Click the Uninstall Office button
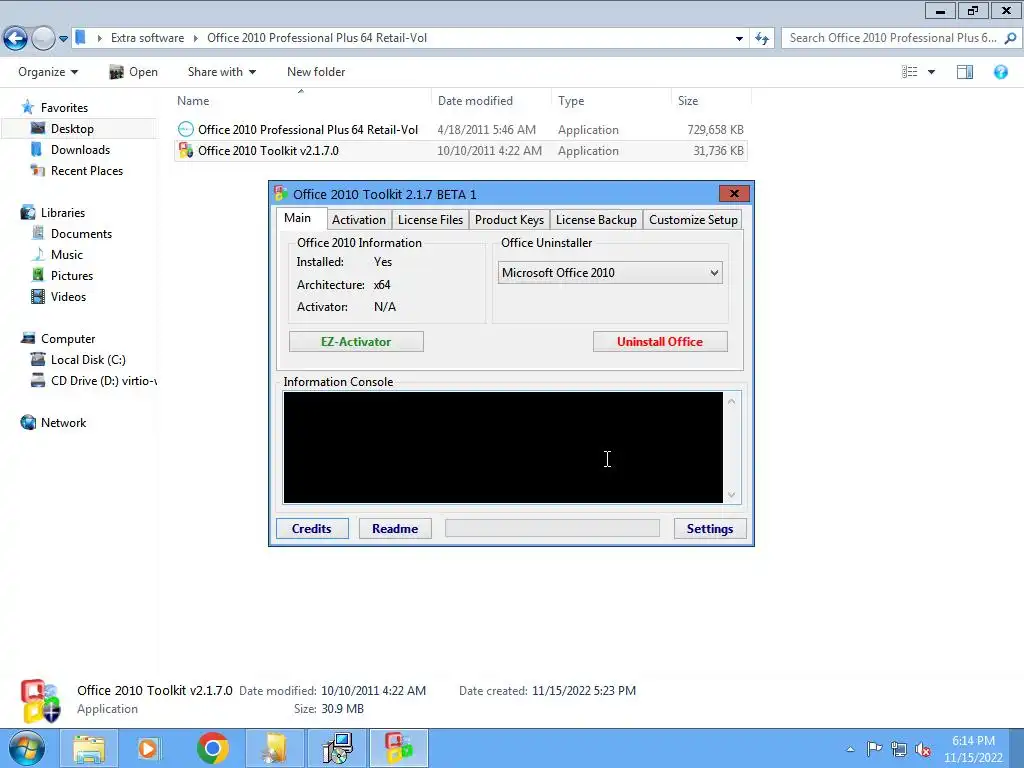The height and width of the screenshot is (768, 1024). point(660,342)
